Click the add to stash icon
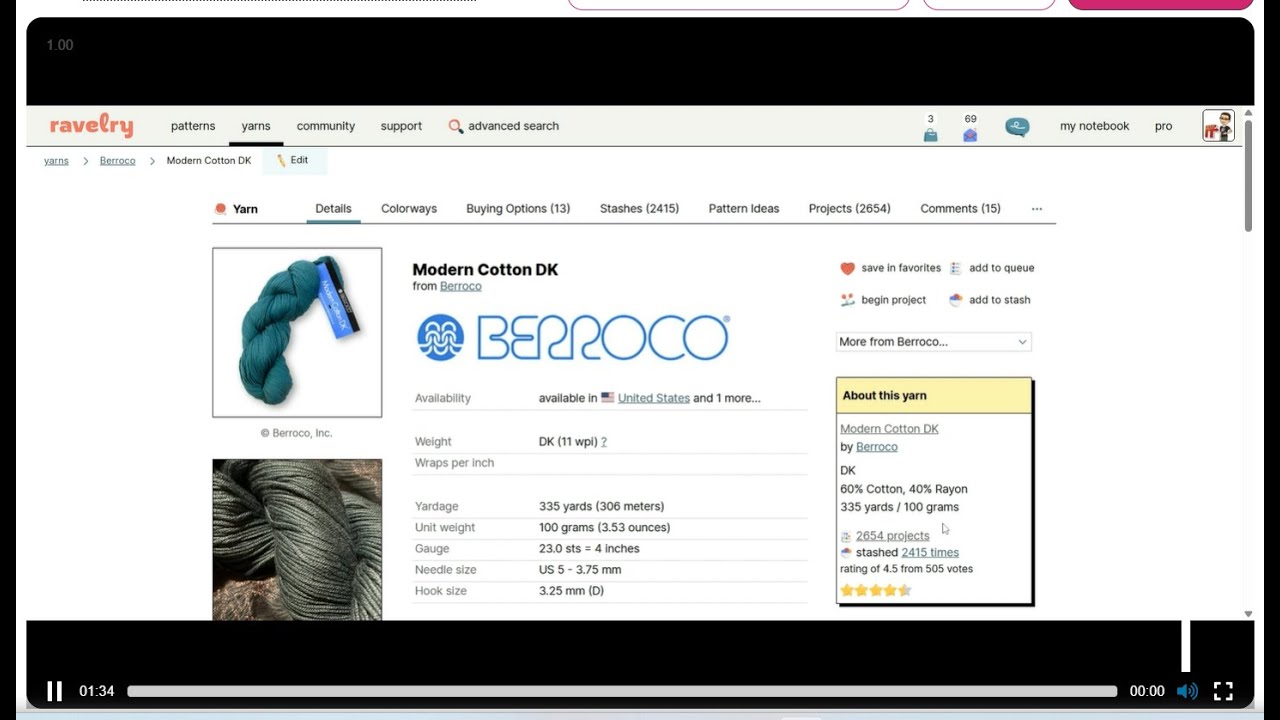 (955, 300)
